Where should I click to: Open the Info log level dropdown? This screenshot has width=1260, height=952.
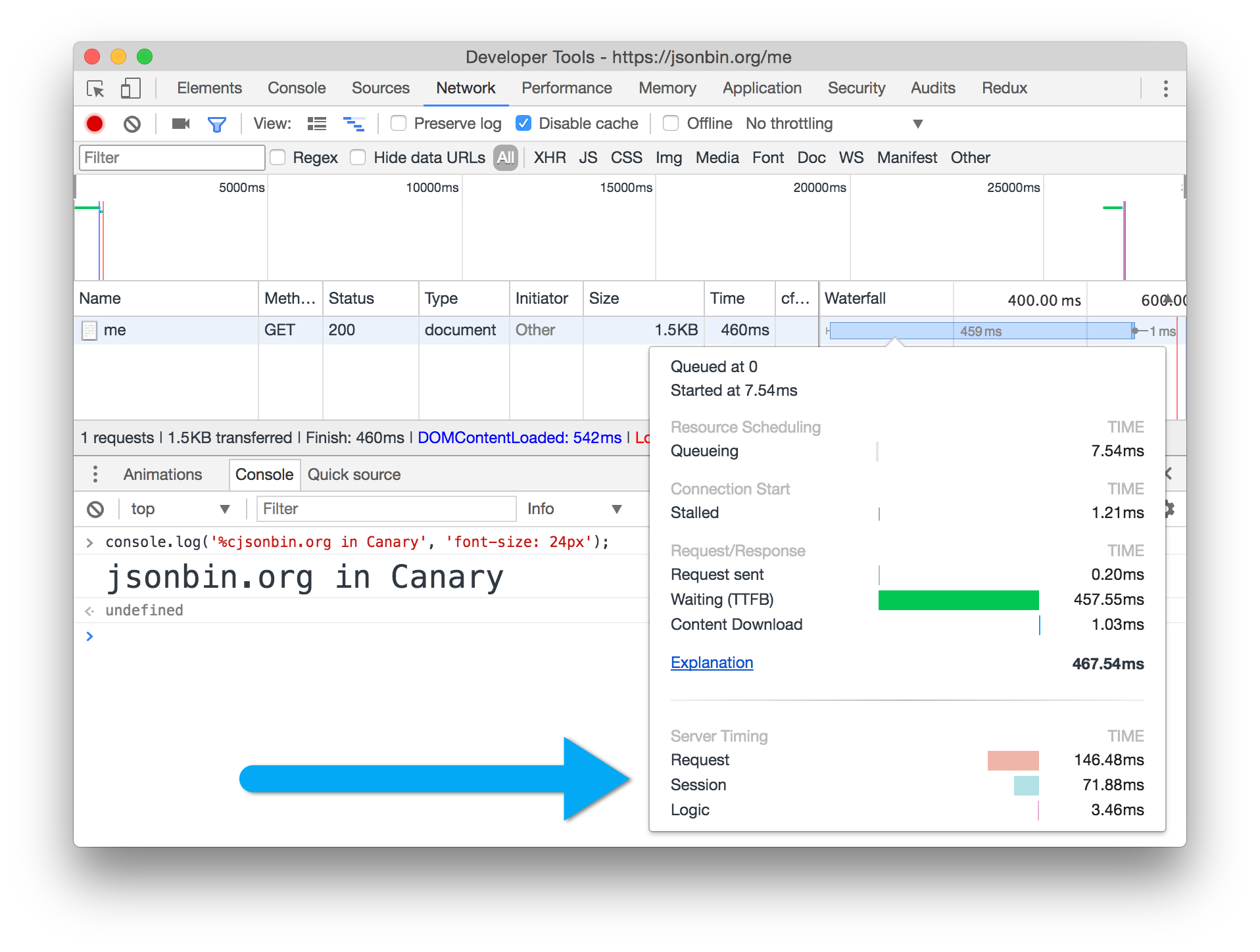click(575, 509)
